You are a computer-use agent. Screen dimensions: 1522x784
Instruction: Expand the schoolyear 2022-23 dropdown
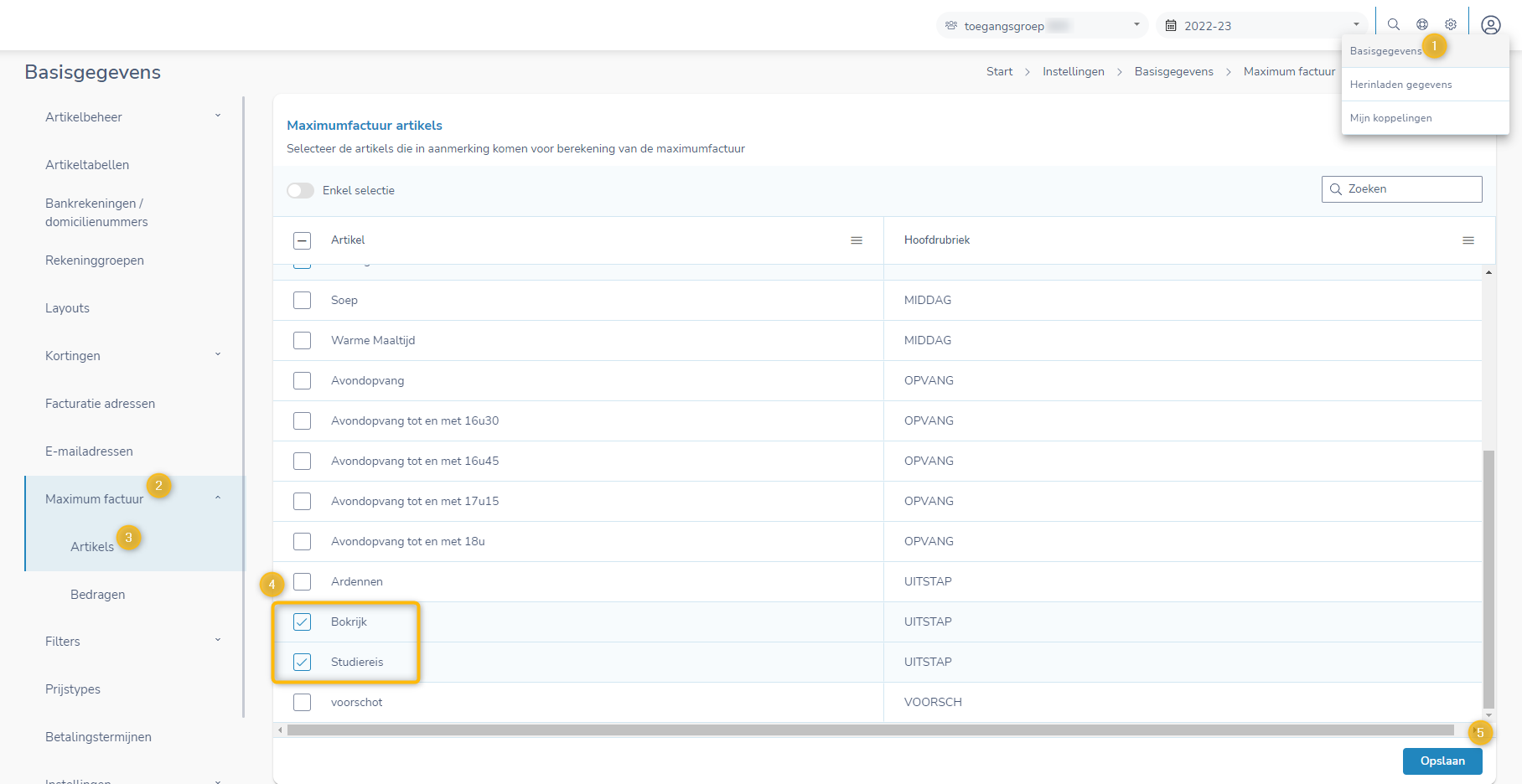[1354, 23]
